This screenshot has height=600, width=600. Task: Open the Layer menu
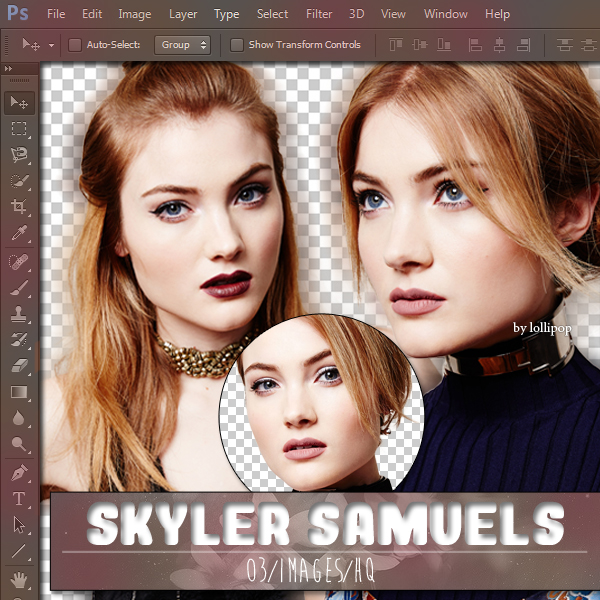(x=183, y=14)
